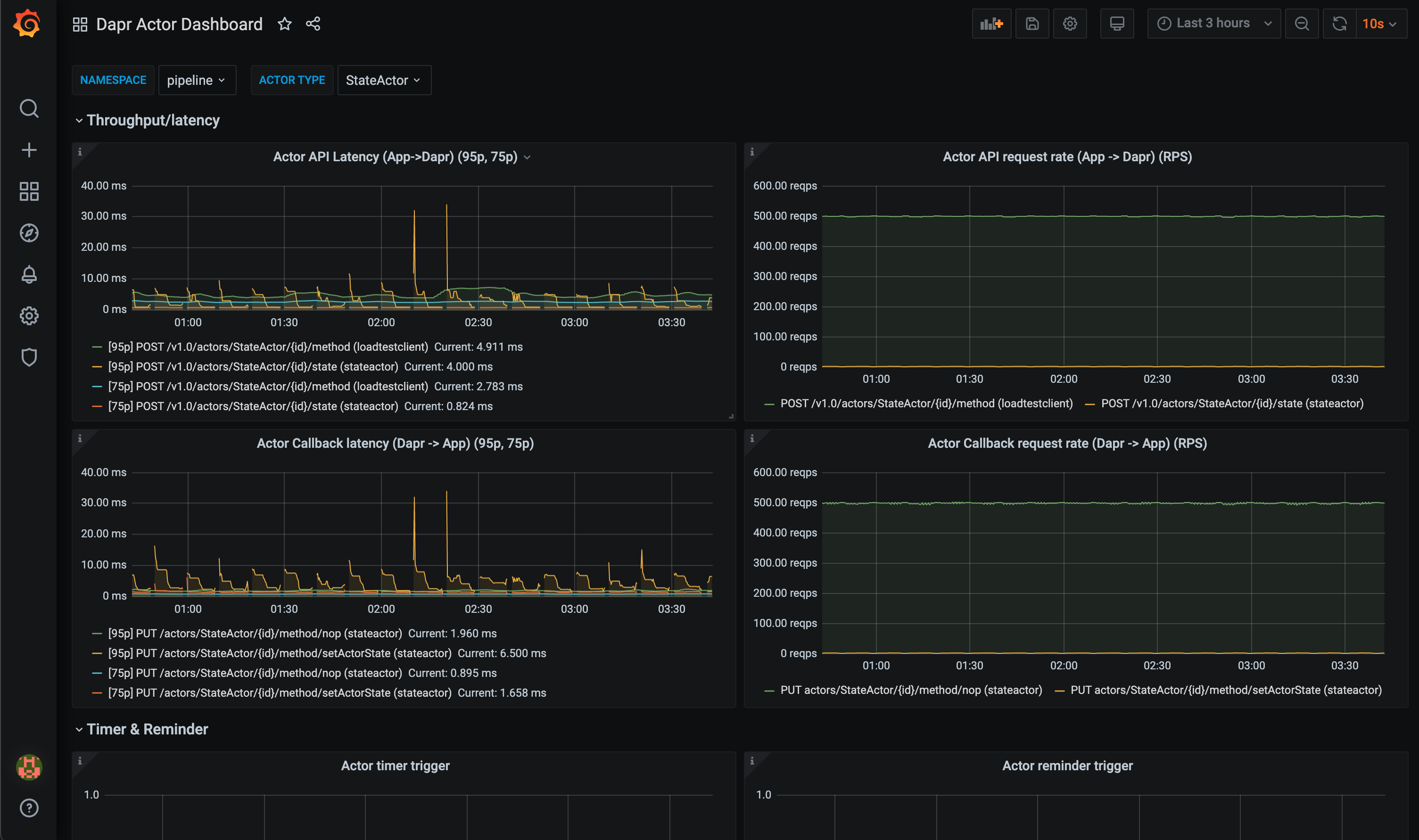Open dashboard settings
This screenshot has width=1419, height=840.
click(x=1069, y=23)
